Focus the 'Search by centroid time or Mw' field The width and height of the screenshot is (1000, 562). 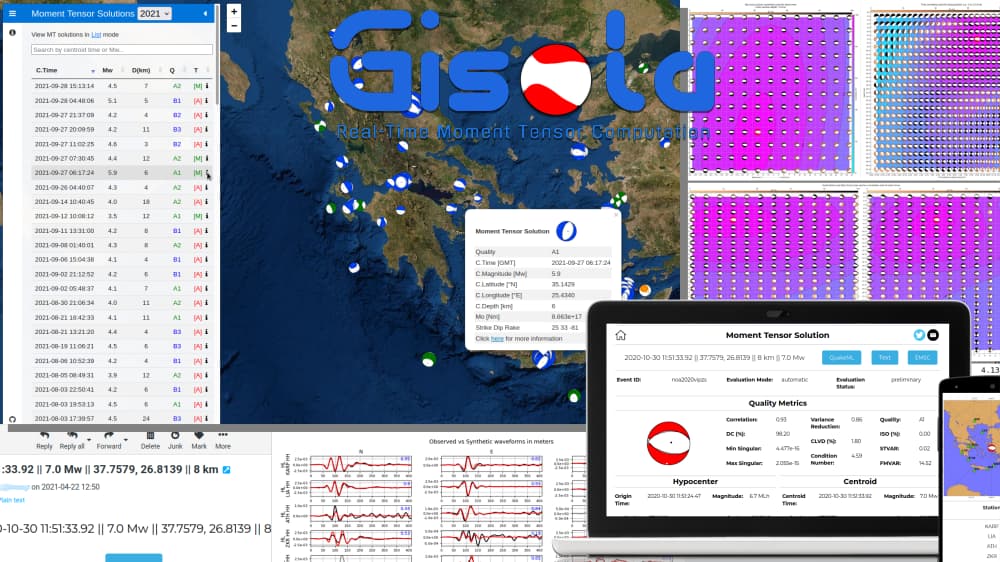click(122, 49)
